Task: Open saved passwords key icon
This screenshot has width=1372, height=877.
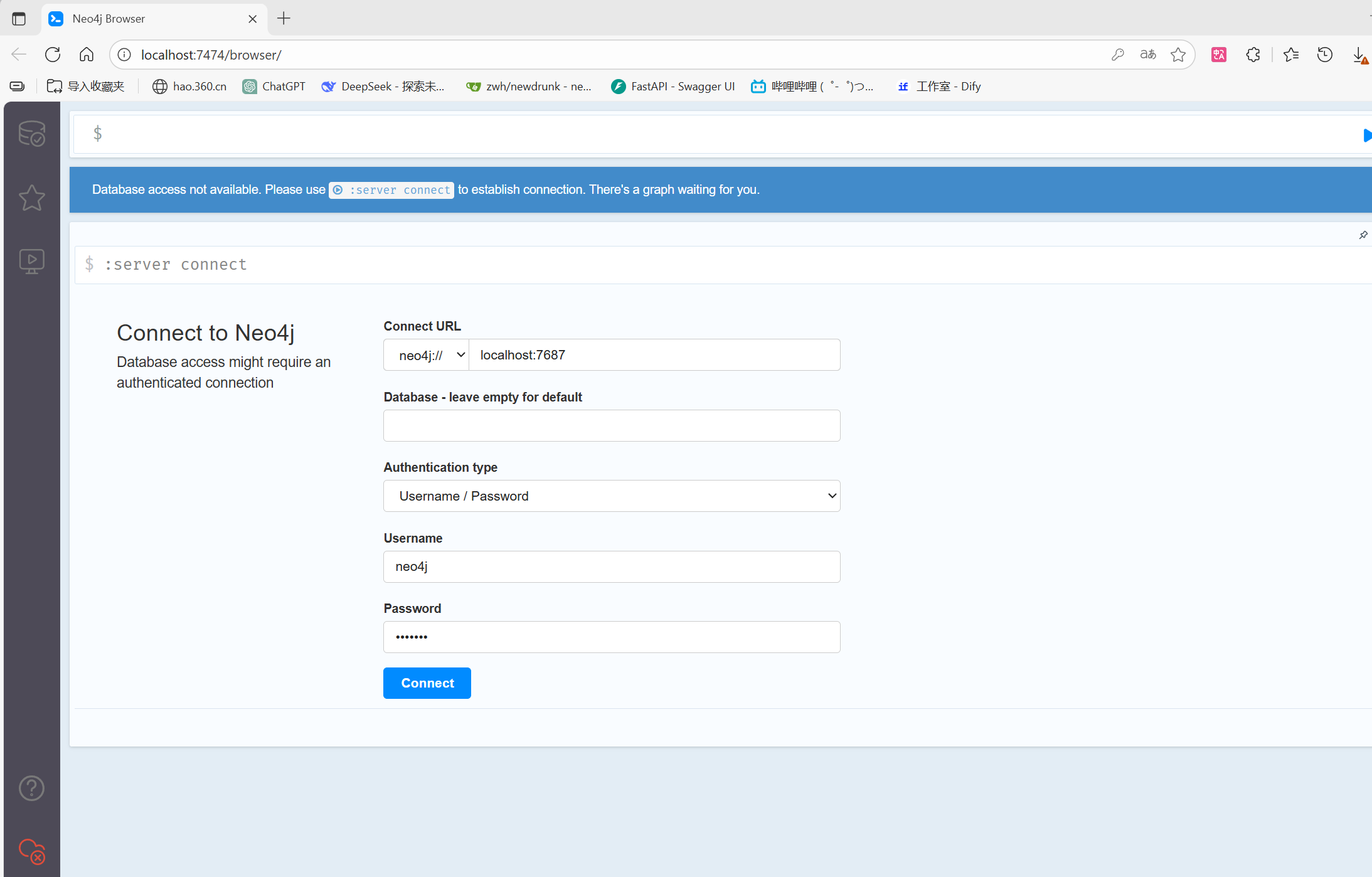Action: tap(1117, 55)
